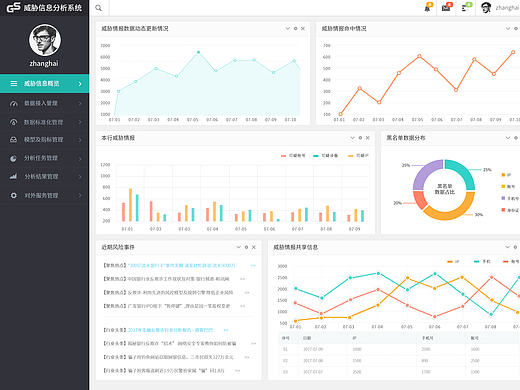
Task: Click the gauge icon beside 数据接入管理
Action: click(x=13, y=103)
